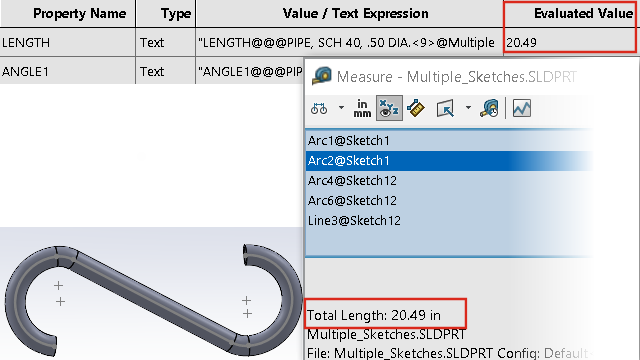Click the ANGLE1 property name cell
Image resolution: width=640 pixels, height=360 pixels.
pos(67,71)
